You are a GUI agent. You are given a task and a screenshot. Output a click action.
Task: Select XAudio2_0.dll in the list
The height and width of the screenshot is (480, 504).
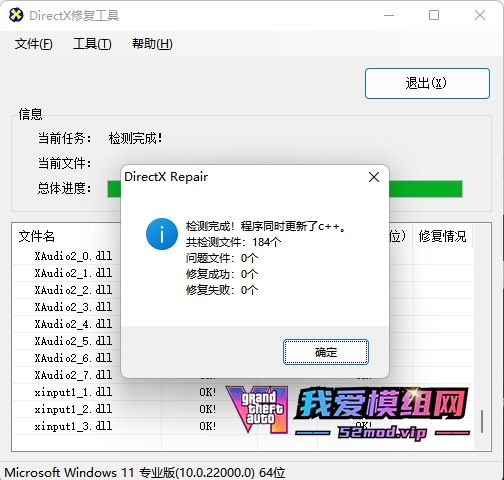pyautogui.click(x=73, y=256)
